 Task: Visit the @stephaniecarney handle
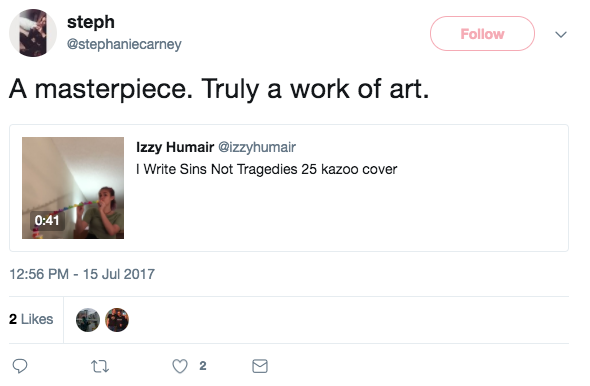(124, 44)
